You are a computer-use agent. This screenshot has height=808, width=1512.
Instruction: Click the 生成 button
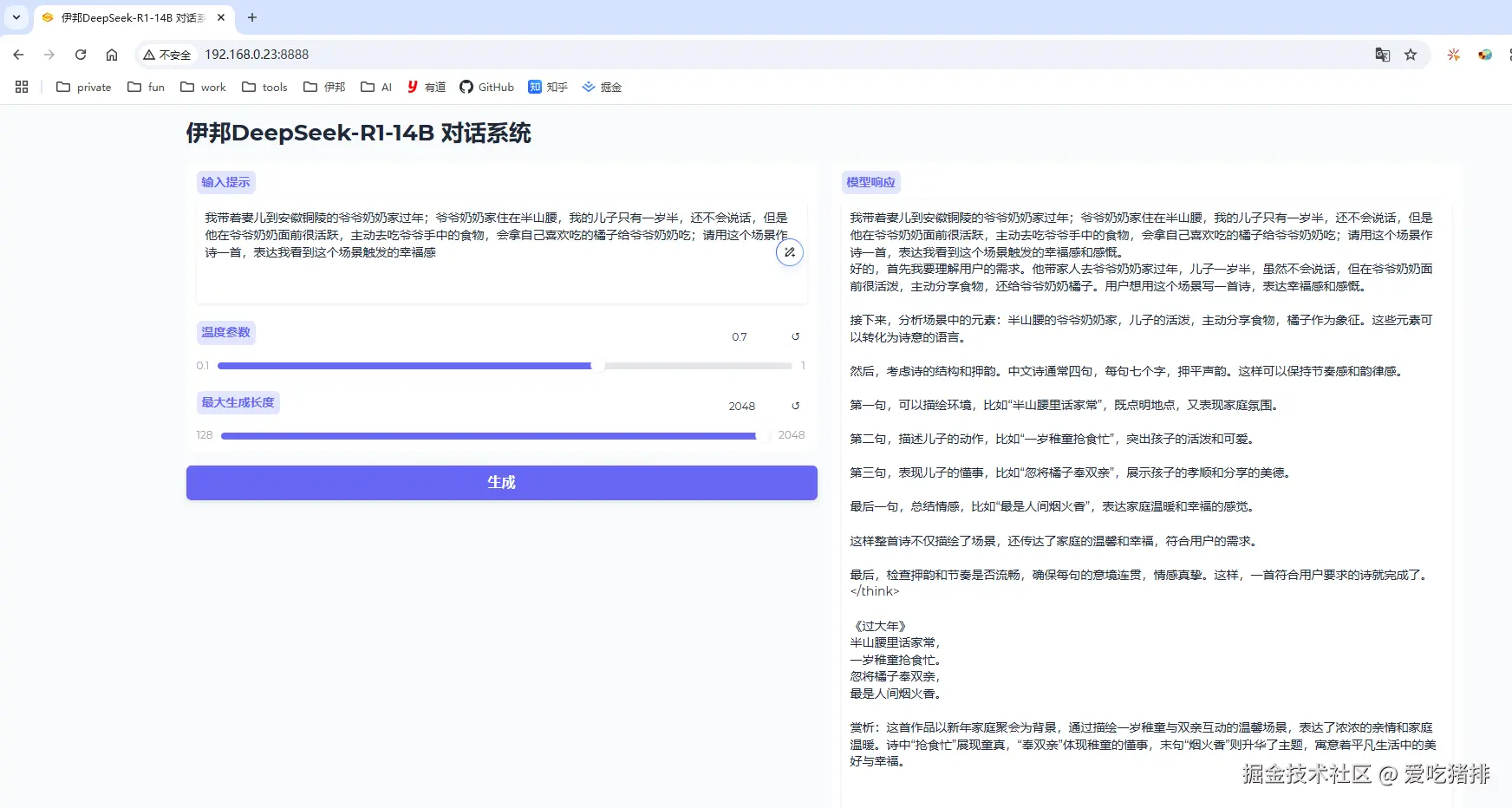click(x=501, y=483)
